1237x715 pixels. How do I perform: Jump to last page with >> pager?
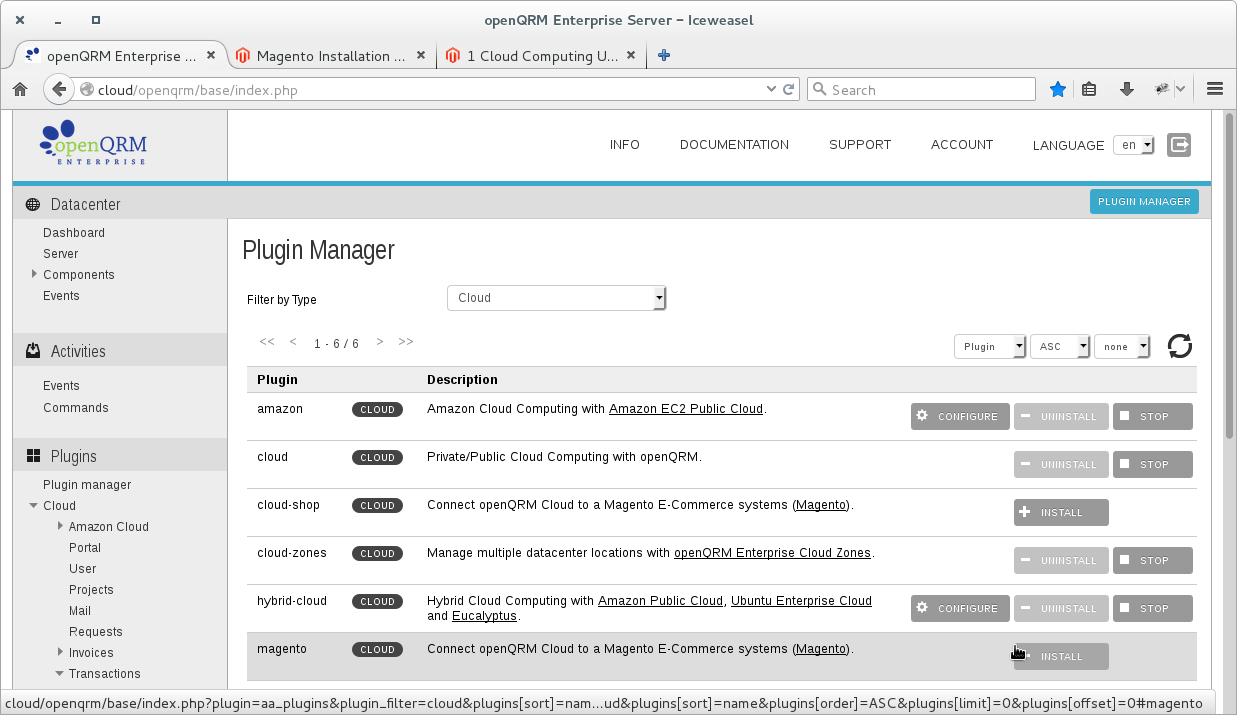click(x=405, y=342)
